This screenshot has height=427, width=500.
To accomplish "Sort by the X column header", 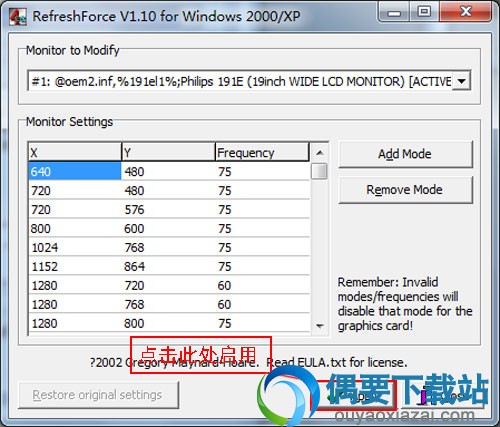I will 75,152.
